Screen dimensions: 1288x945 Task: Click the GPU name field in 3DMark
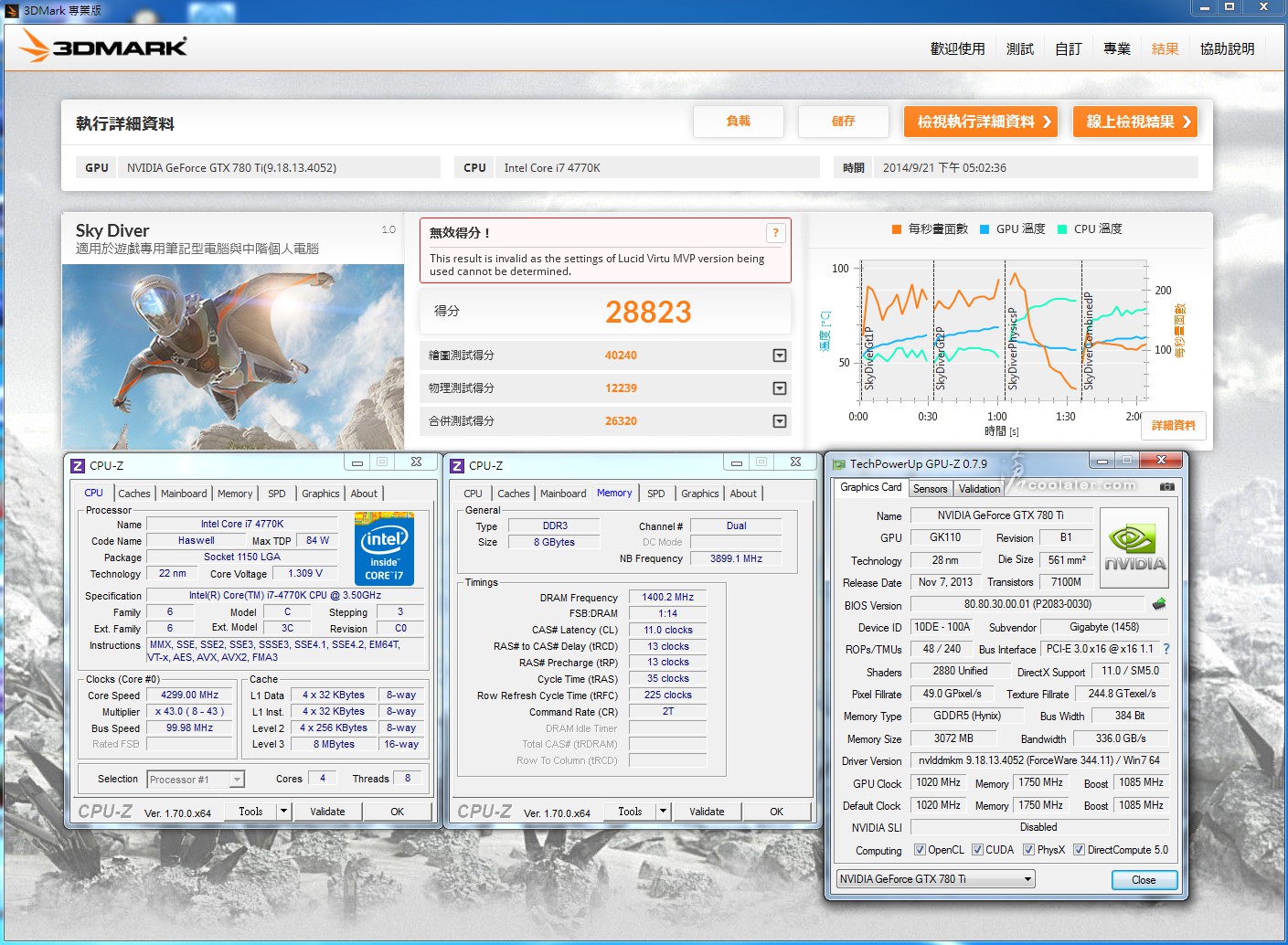coord(279,167)
